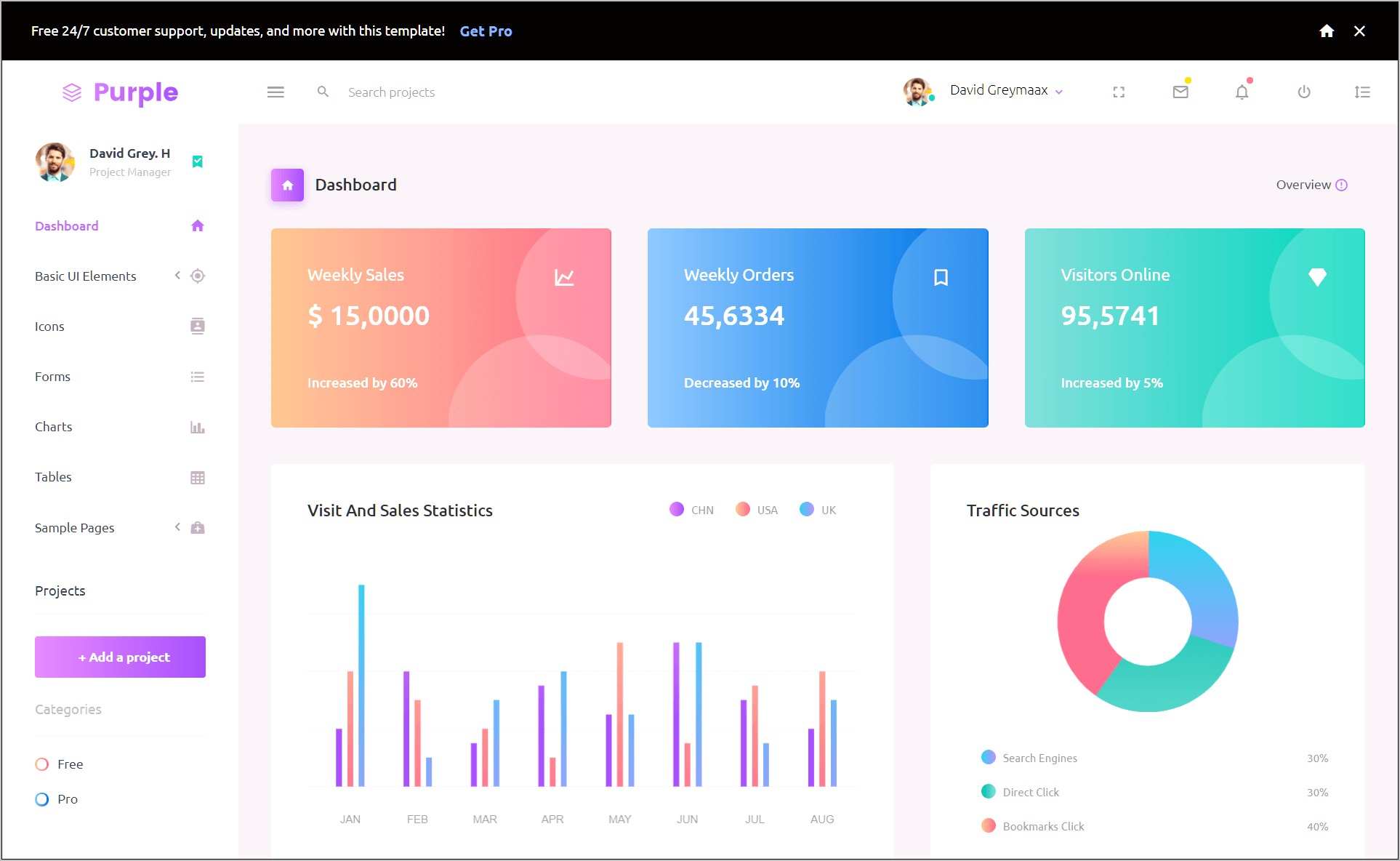This screenshot has height=861, width=1400.
Task: Open the Basic UI Elements menu
Action: coord(86,276)
